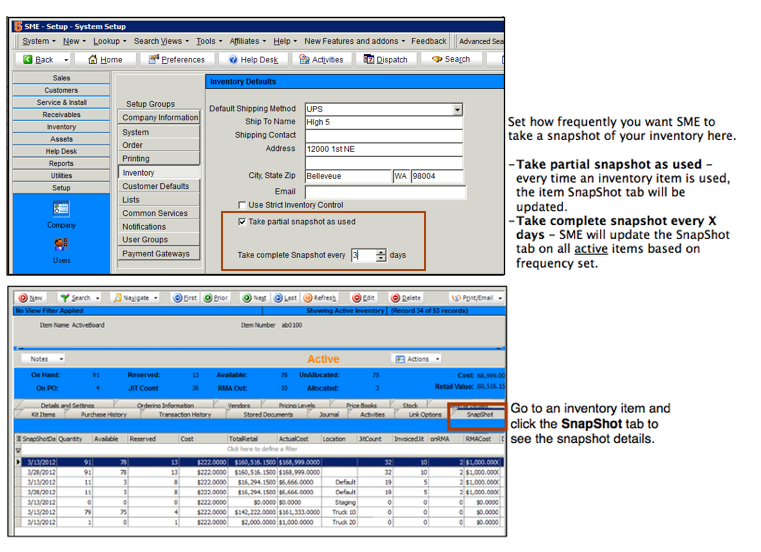The width and height of the screenshot is (761, 552).
Task: Open the Default Shipping Method dropdown
Action: click(457, 109)
